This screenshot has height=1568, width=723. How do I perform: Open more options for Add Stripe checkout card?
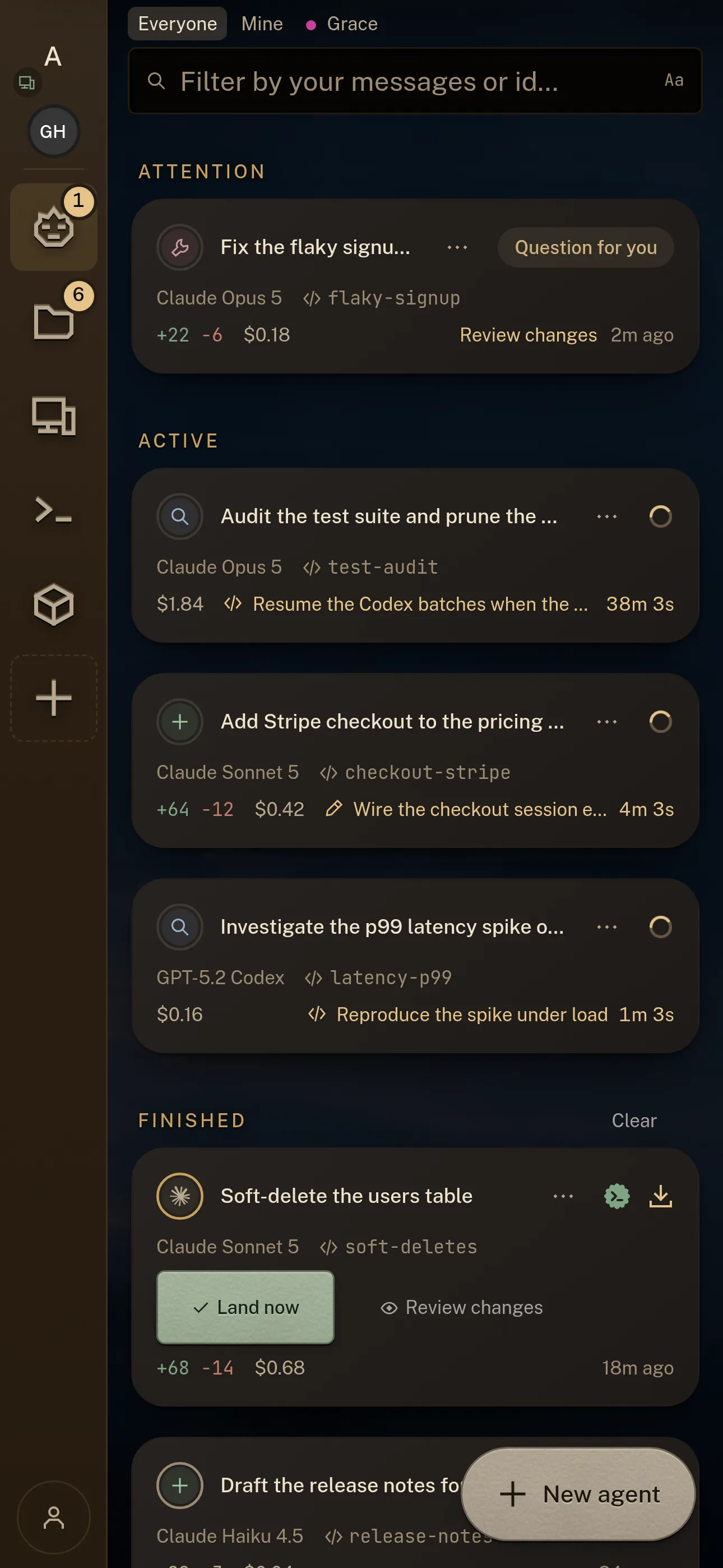[x=607, y=721]
